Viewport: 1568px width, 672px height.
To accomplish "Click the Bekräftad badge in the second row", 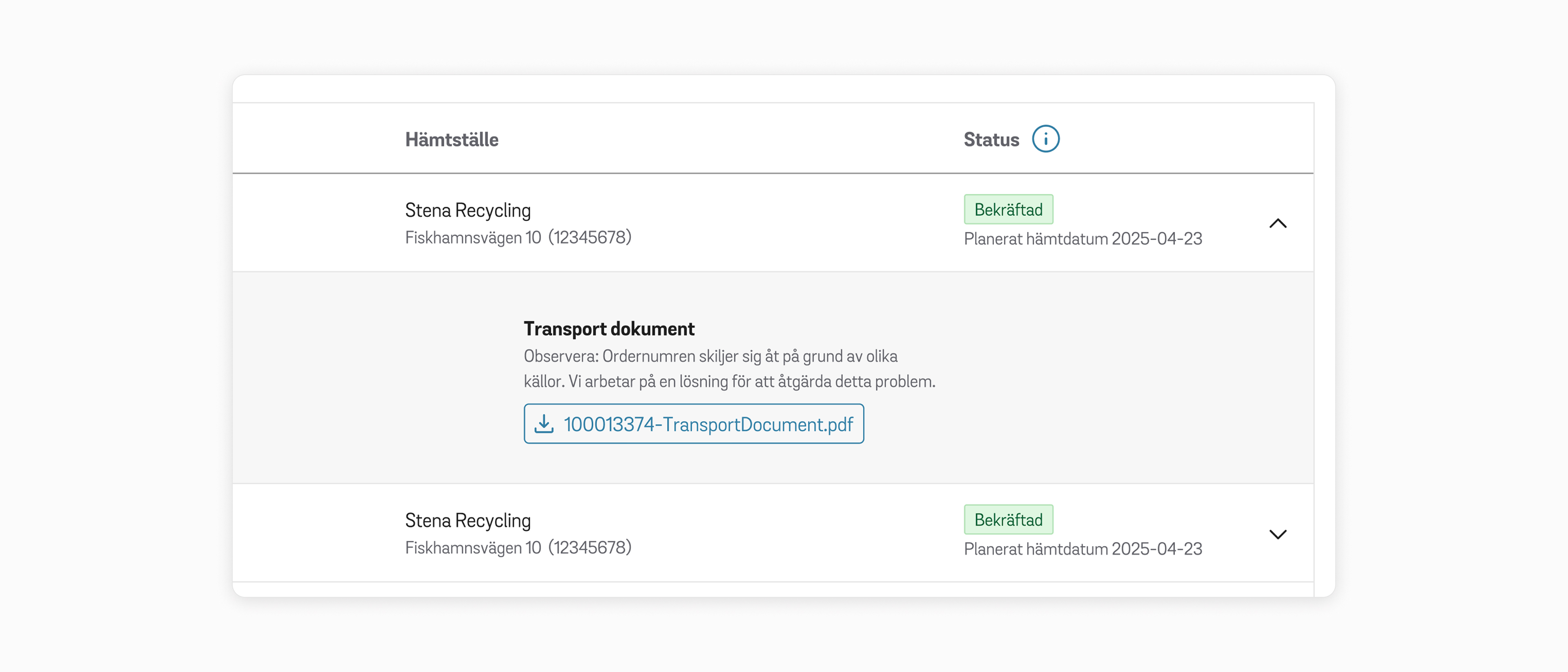I will [1008, 519].
